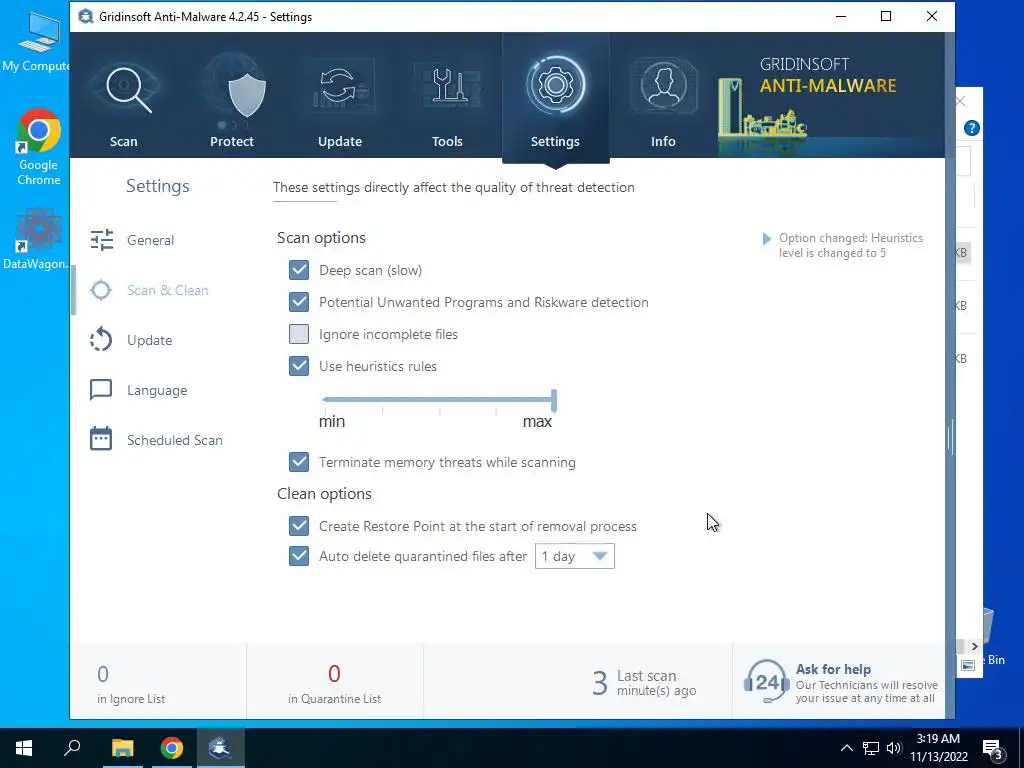Image resolution: width=1024 pixels, height=768 pixels.
Task: Click the vertical scrollbar of settings window
Action: pyautogui.click(x=950, y=438)
